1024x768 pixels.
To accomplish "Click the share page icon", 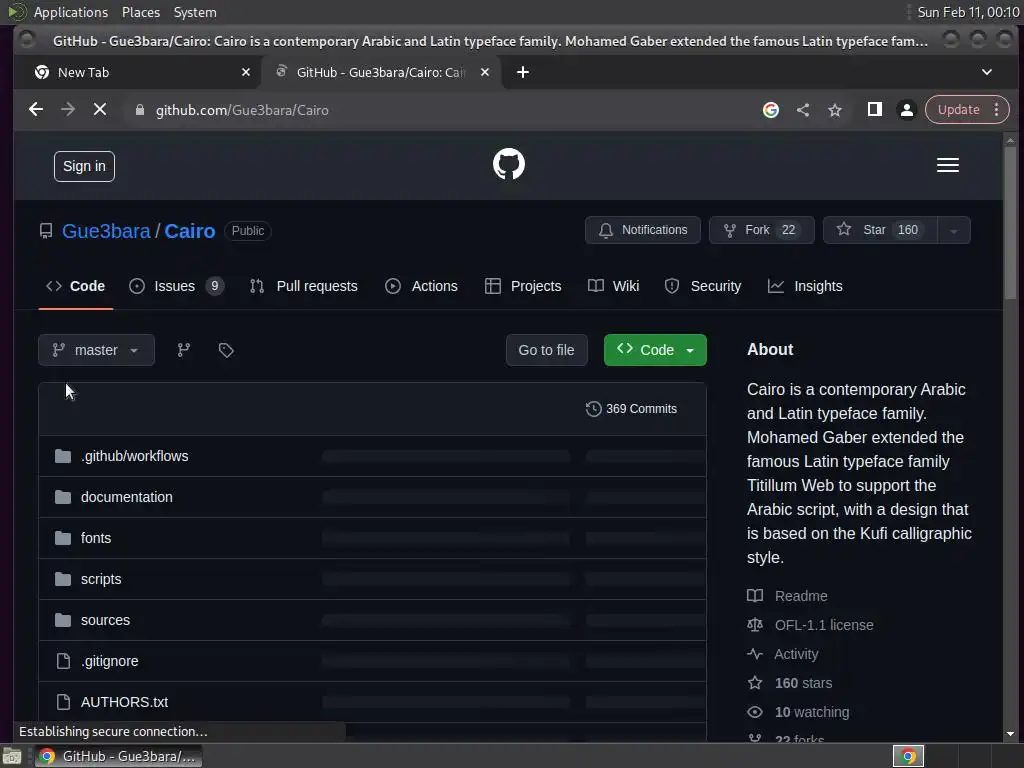I will [803, 110].
